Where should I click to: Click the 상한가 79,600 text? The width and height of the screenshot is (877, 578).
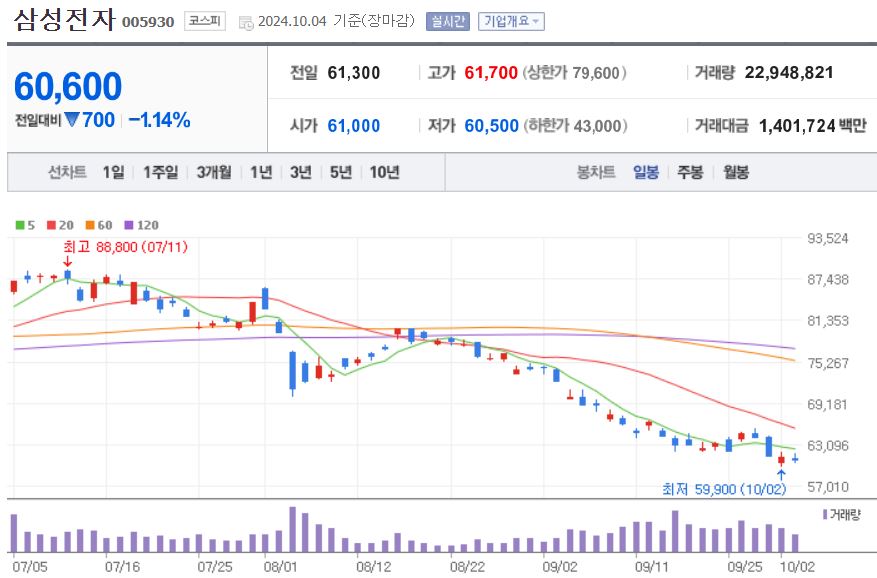click(x=574, y=73)
